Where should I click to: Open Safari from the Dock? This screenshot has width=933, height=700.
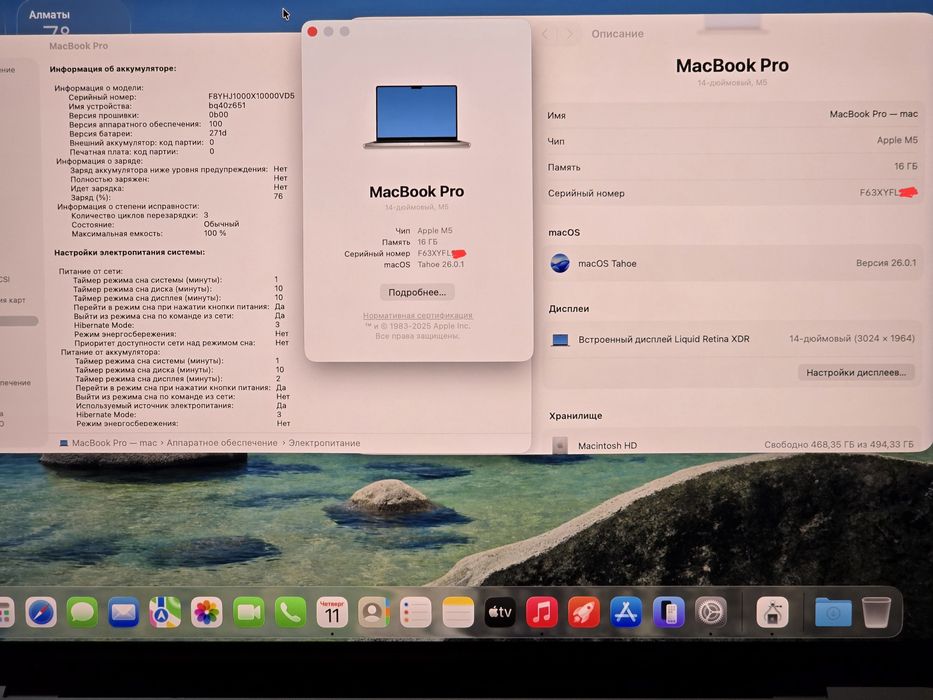coord(41,612)
